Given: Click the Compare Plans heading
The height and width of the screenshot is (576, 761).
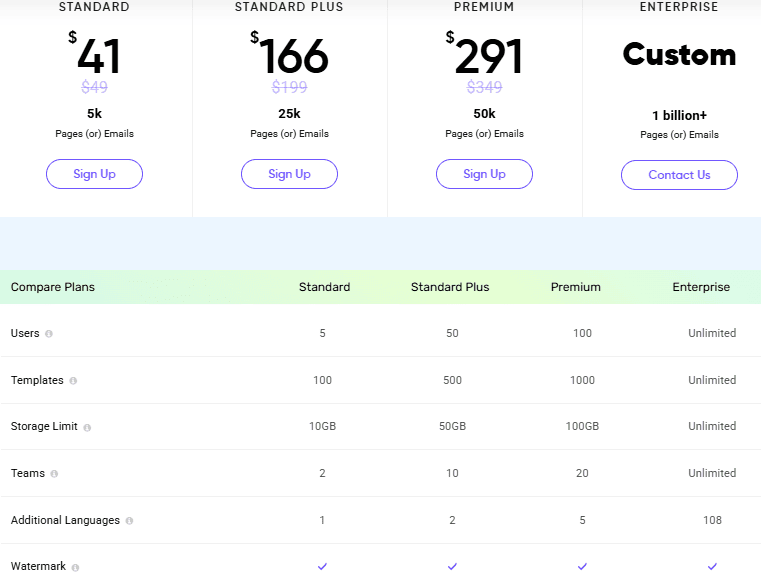Looking at the screenshot, I should coord(53,287).
